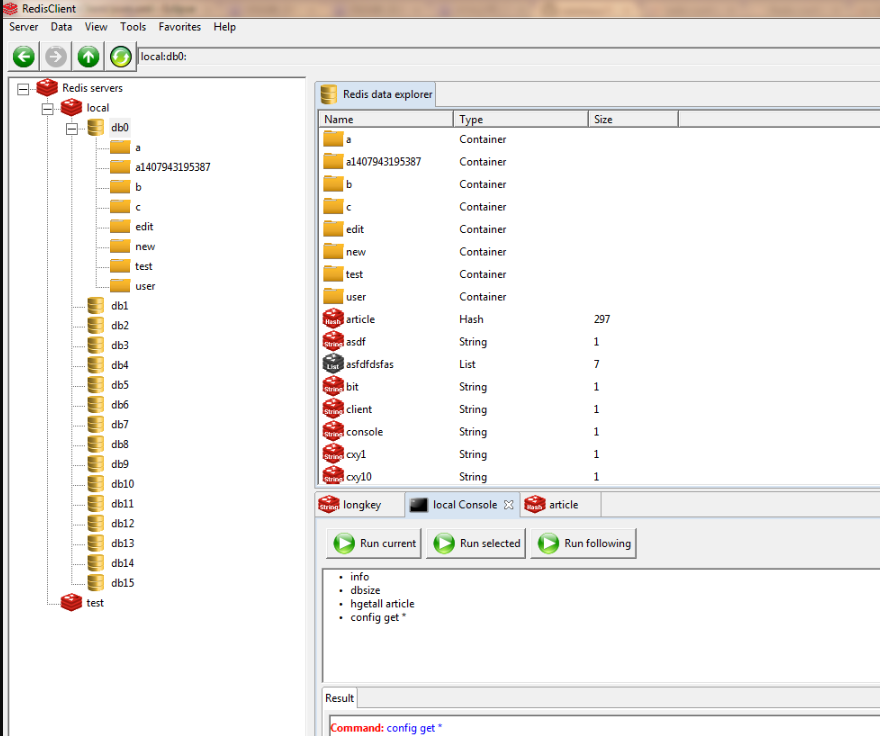Collapse the db0 database node
This screenshot has height=736, width=880.
(x=72, y=129)
